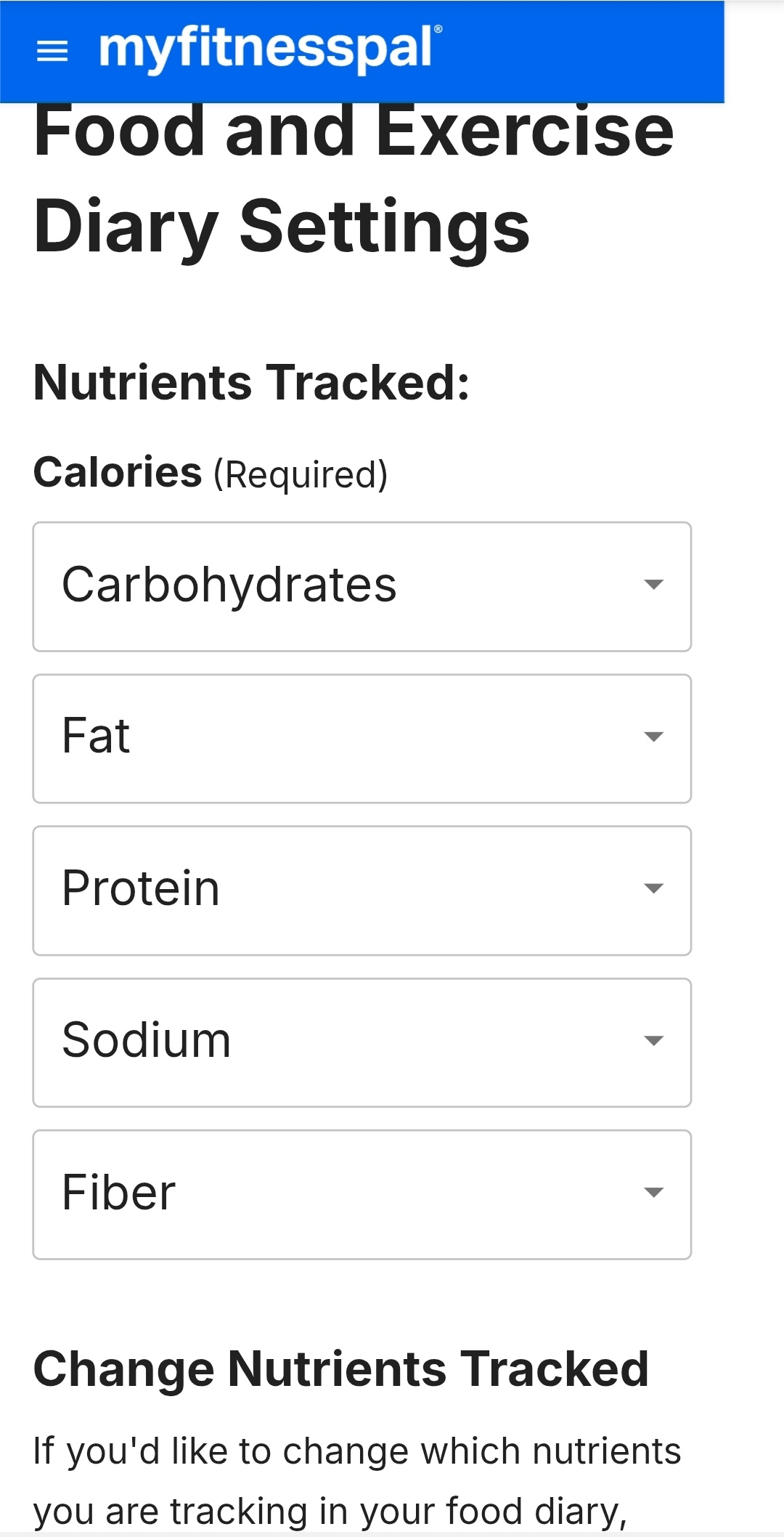The width and height of the screenshot is (784, 1537).
Task: Click the paragraph about changing nutrients
Action: [x=357, y=1482]
